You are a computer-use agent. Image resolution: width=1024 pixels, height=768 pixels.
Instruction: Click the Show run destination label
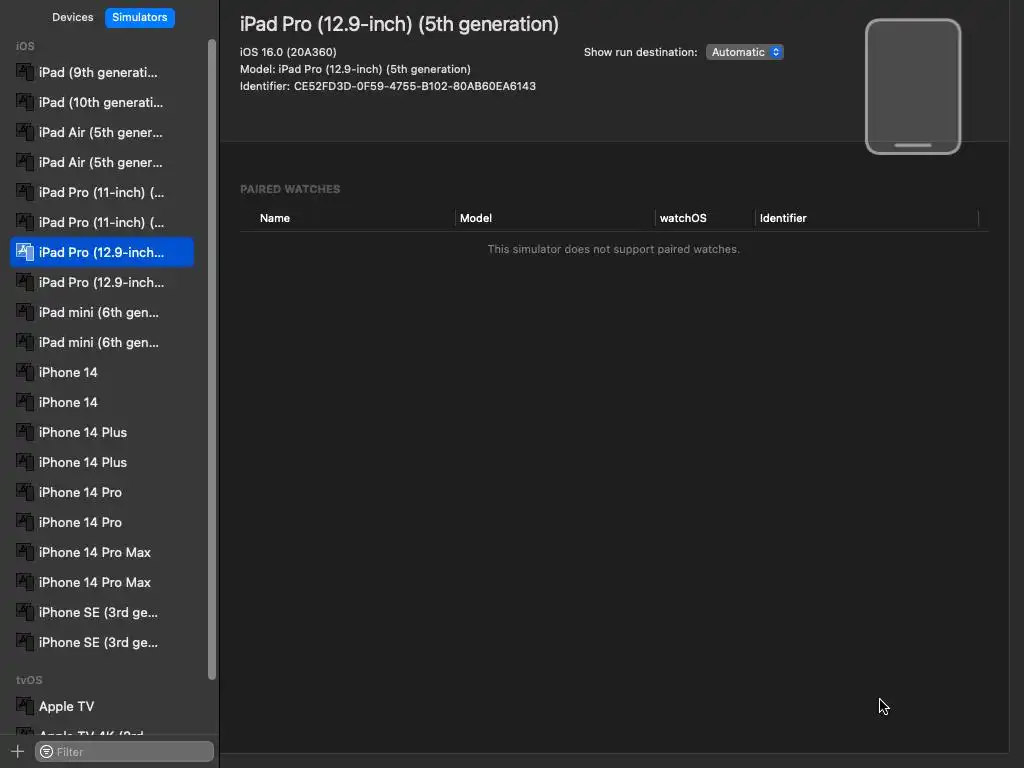[641, 52]
